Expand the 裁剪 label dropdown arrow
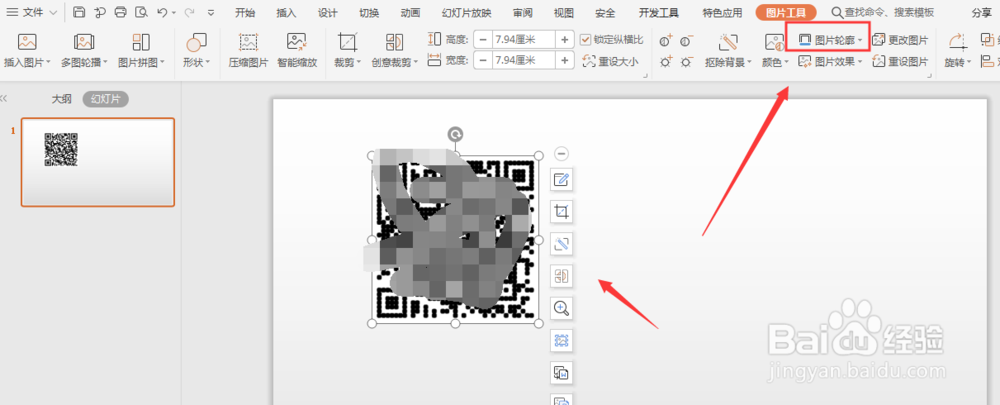 [x=359, y=63]
